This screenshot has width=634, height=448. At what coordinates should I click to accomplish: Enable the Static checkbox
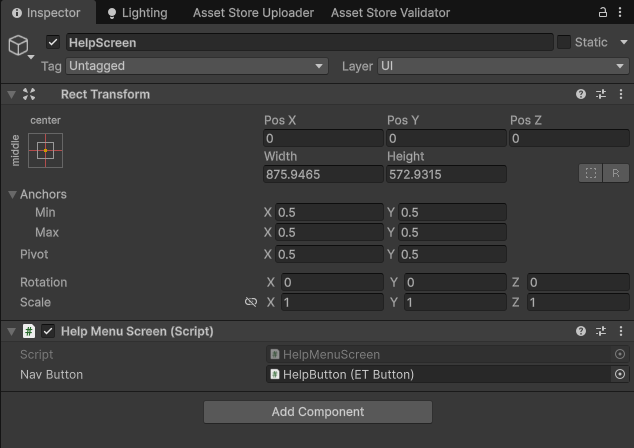coord(564,43)
